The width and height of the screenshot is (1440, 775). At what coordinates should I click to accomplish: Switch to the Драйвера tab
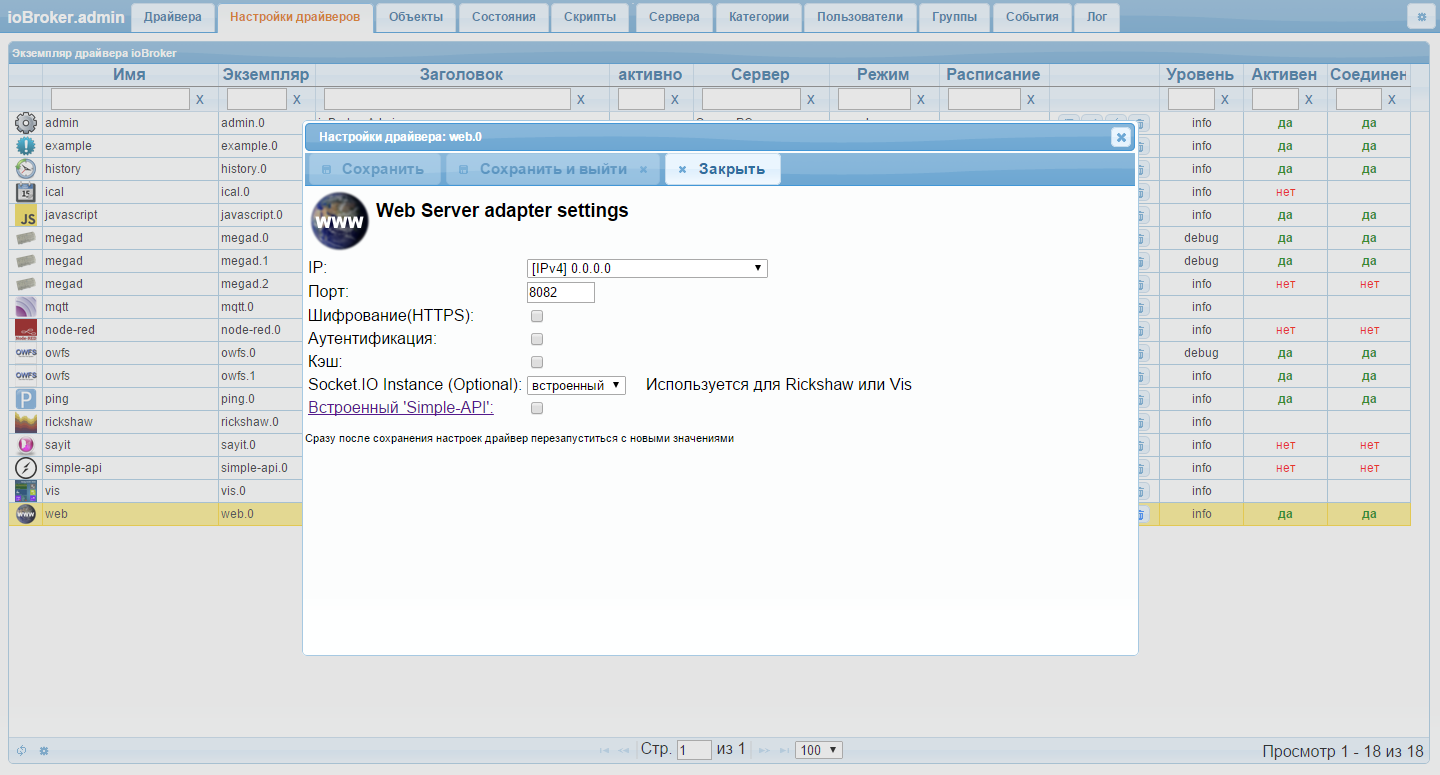click(x=172, y=17)
